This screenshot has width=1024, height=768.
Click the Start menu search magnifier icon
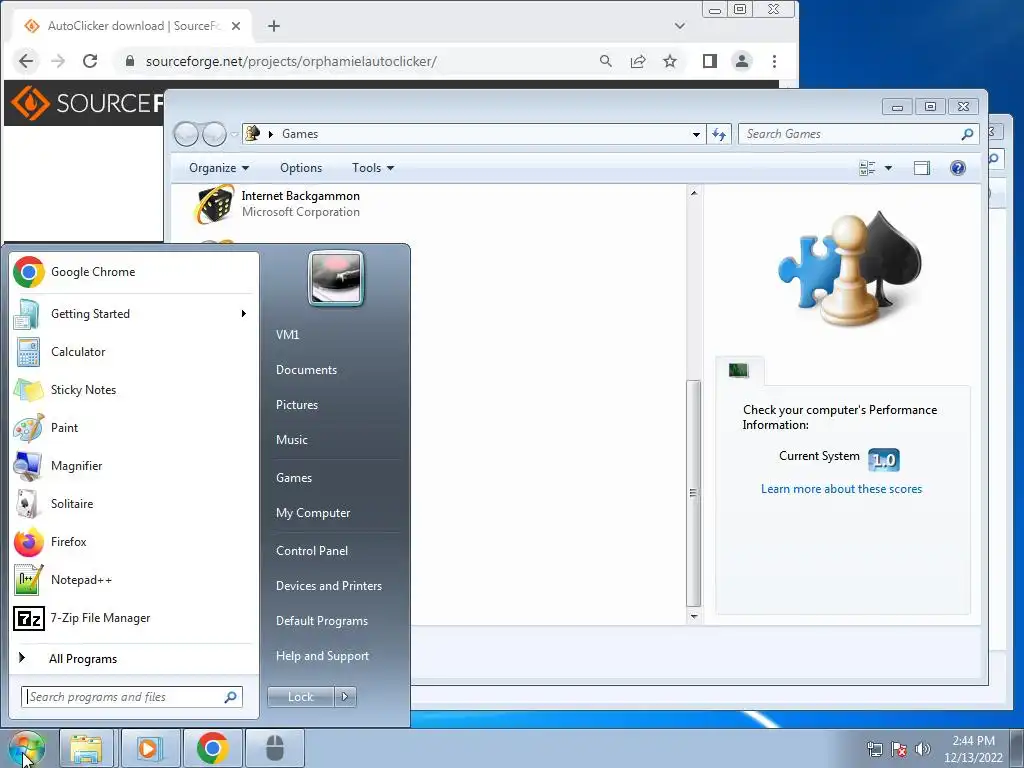click(x=231, y=697)
